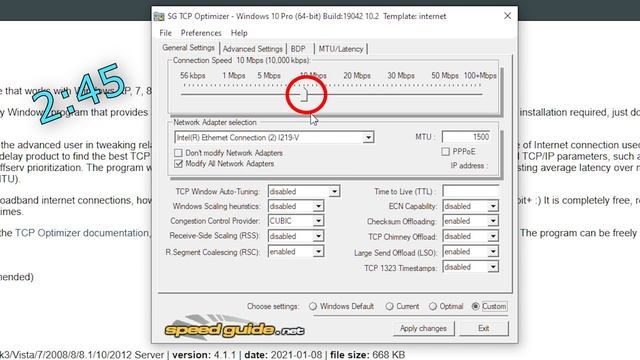Open the Help menu
The width and height of the screenshot is (640, 360).
(x=239, y=33)
